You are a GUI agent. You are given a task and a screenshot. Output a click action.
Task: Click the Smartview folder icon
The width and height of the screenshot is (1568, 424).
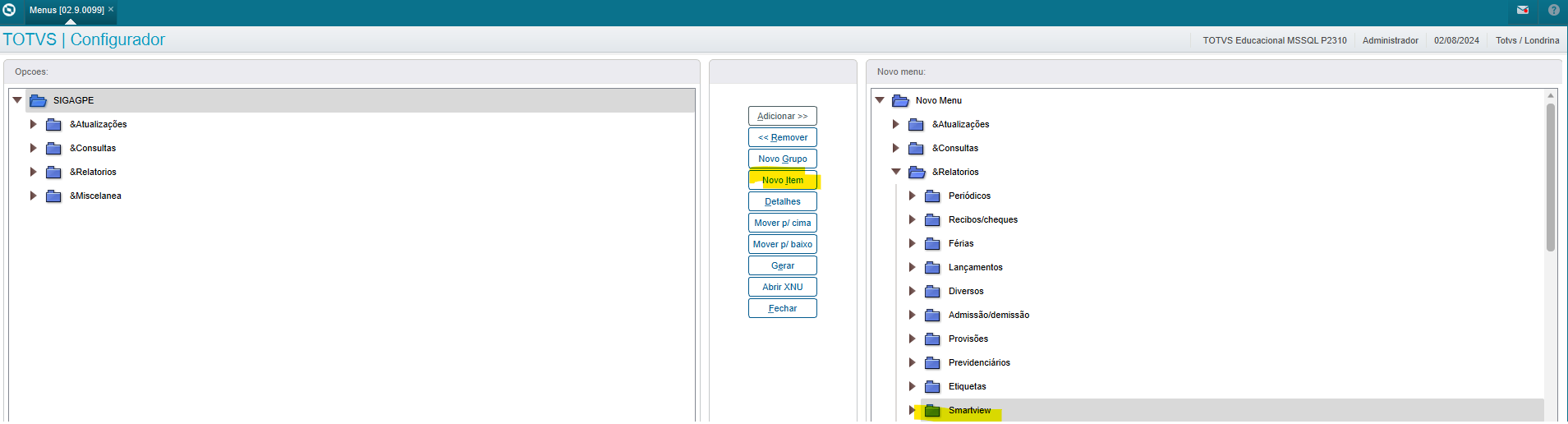933,410
